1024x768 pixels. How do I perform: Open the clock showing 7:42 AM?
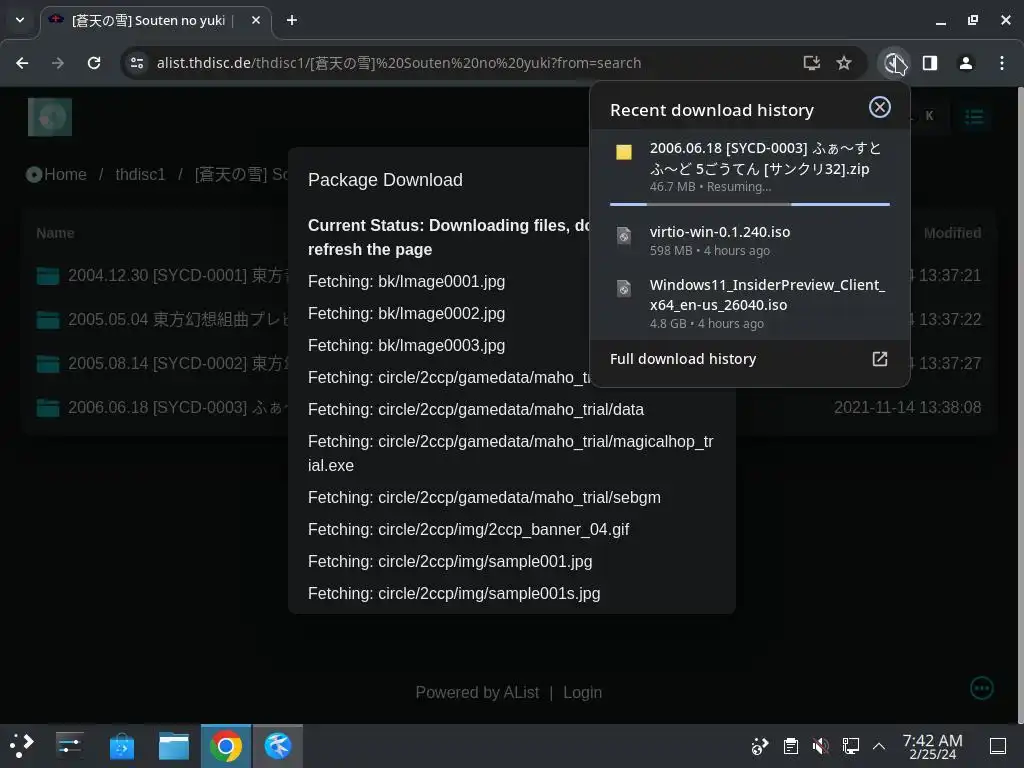(932, 746)
